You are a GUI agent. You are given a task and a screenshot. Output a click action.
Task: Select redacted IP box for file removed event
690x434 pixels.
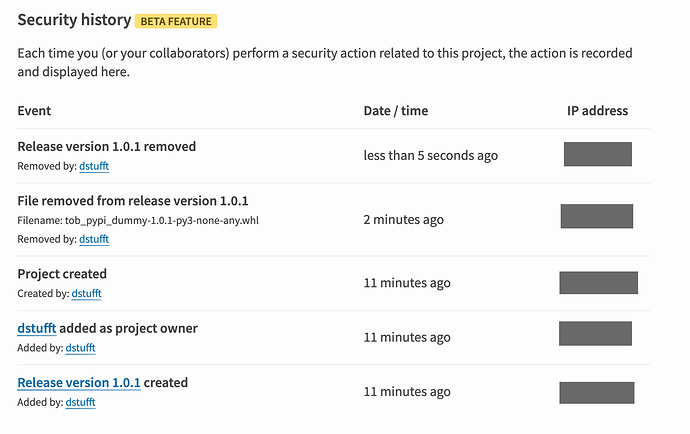click(596, 216)
